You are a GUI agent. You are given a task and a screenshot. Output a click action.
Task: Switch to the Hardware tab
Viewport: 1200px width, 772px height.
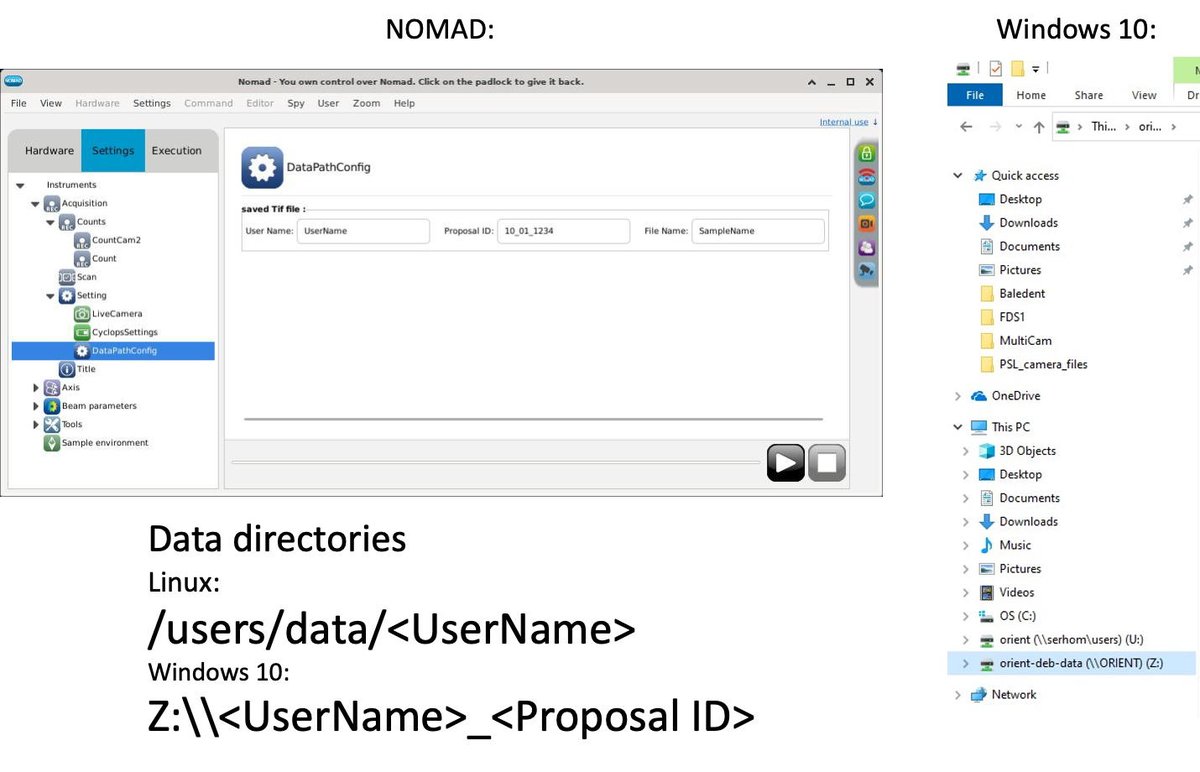point(49,151)
